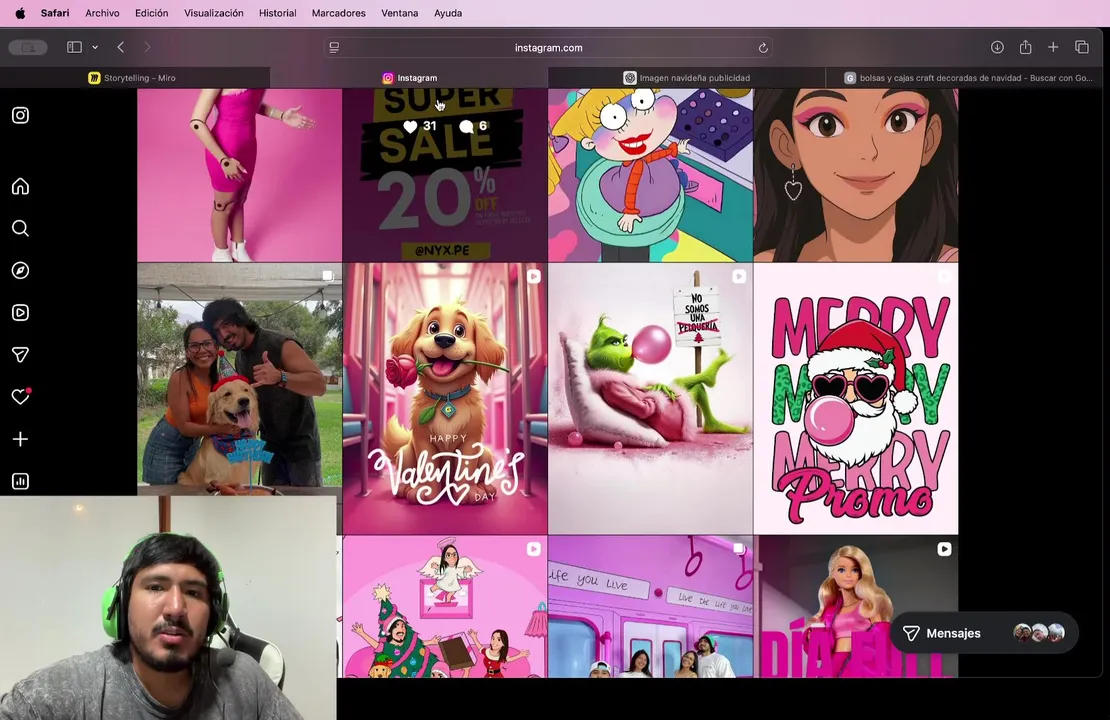Expand the sidebar tab group chevron
Viewport: 1110px width, 720px height.
95,47
